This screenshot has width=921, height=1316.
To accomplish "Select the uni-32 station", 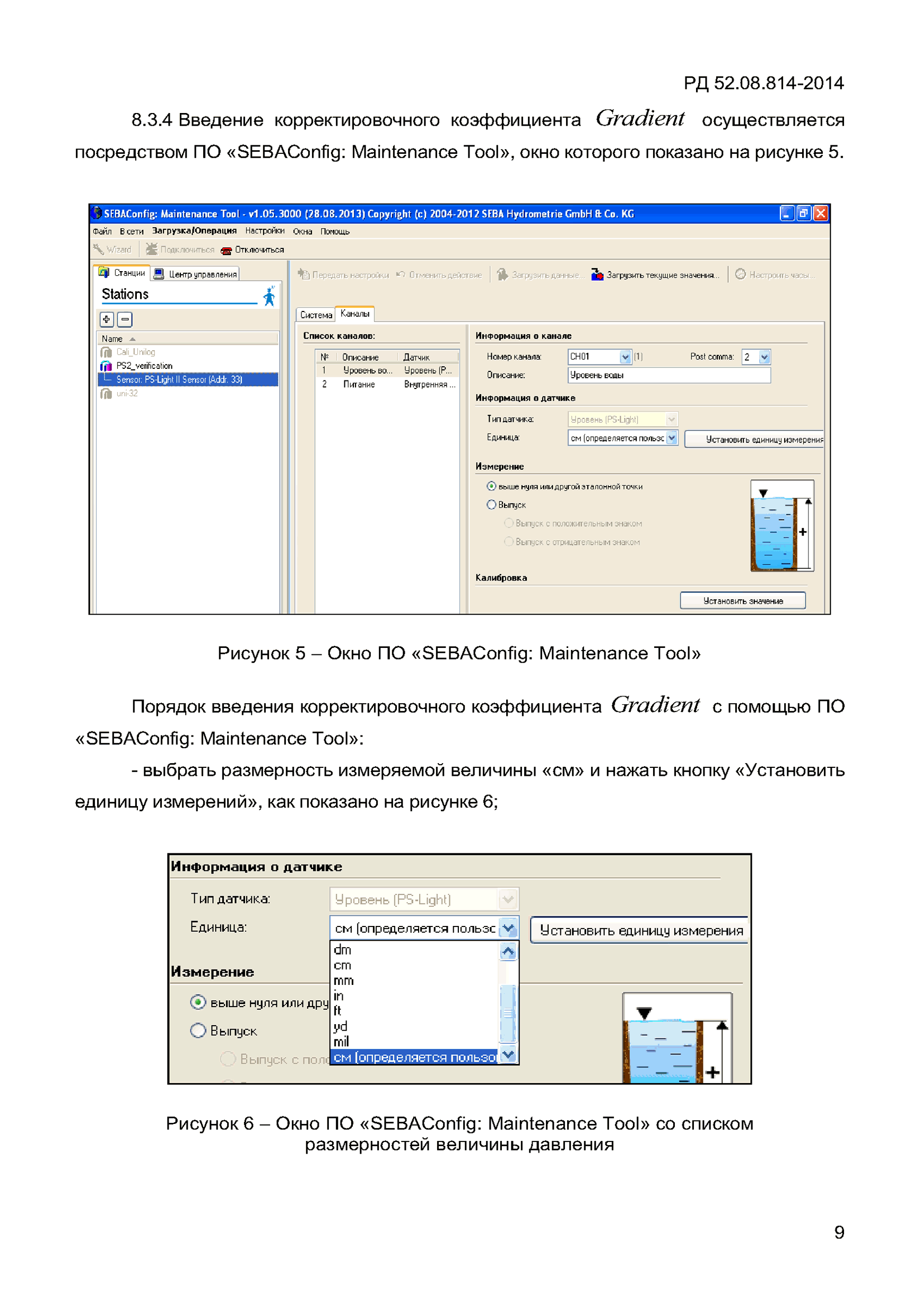I will pos(127,393).
